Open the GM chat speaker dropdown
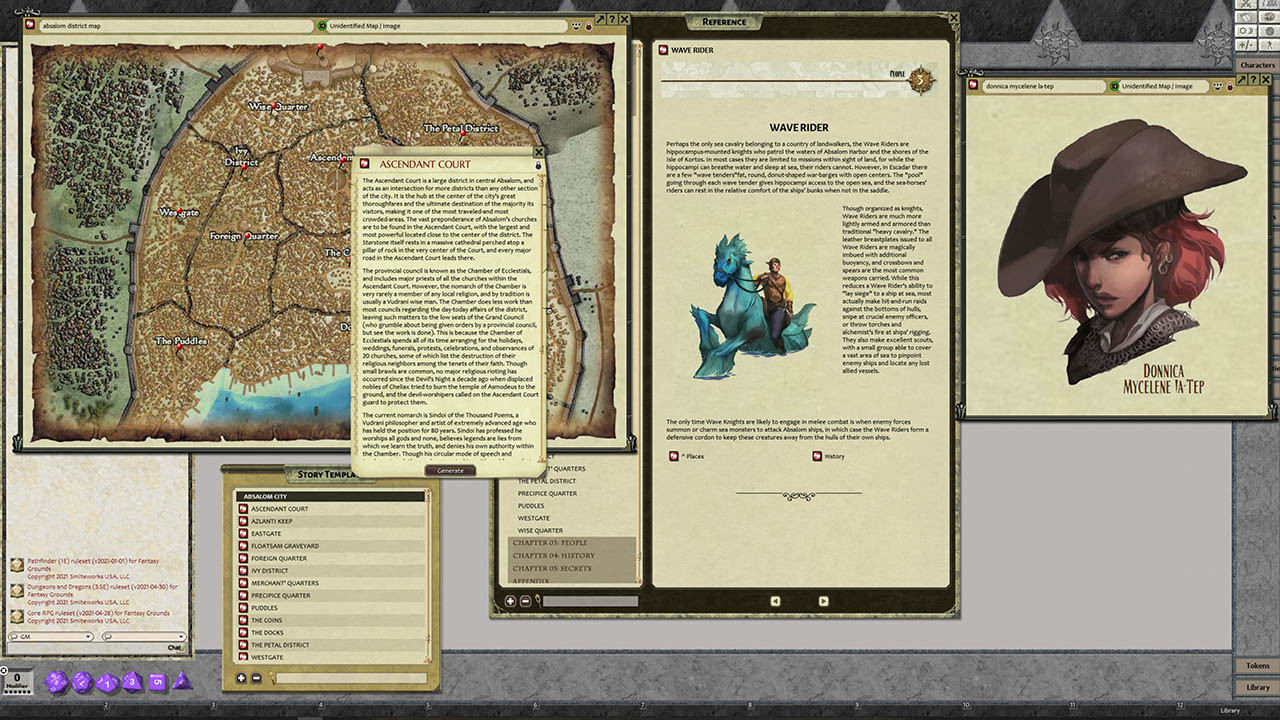1280x720 pixels. click(88, 636)
